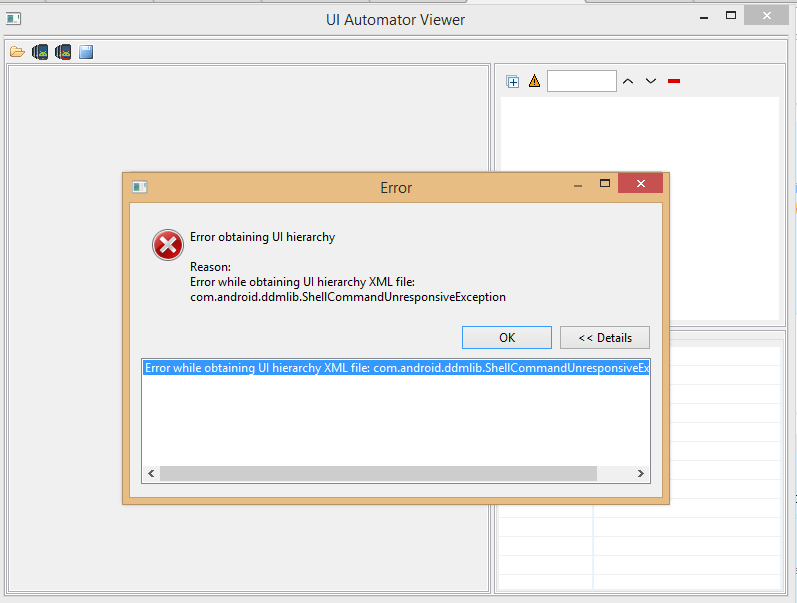Minimize the UI Automator Viewer window
This screenshot has height=603, width=797.
[704, 18]
